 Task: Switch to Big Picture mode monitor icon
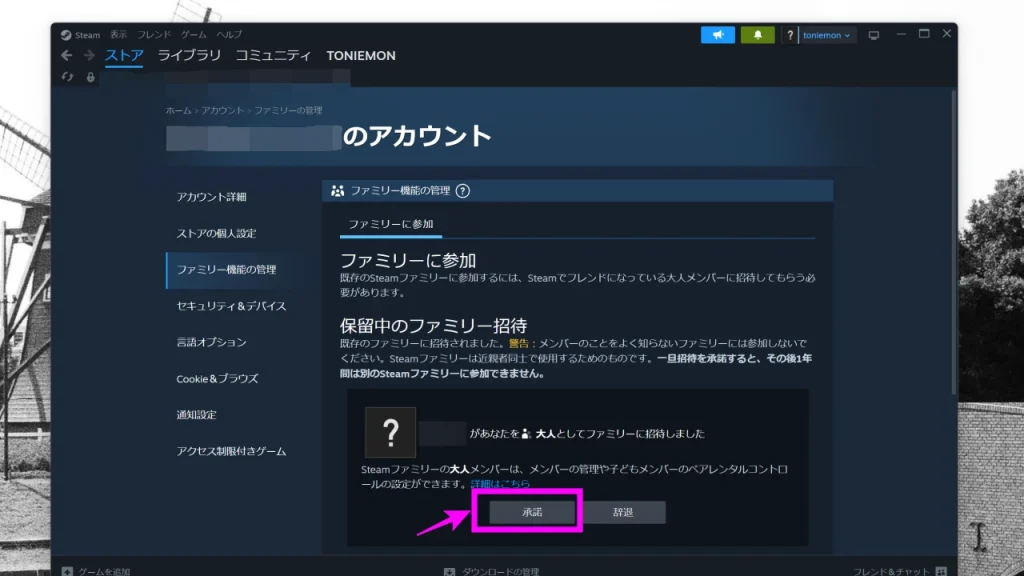point(874,35)
